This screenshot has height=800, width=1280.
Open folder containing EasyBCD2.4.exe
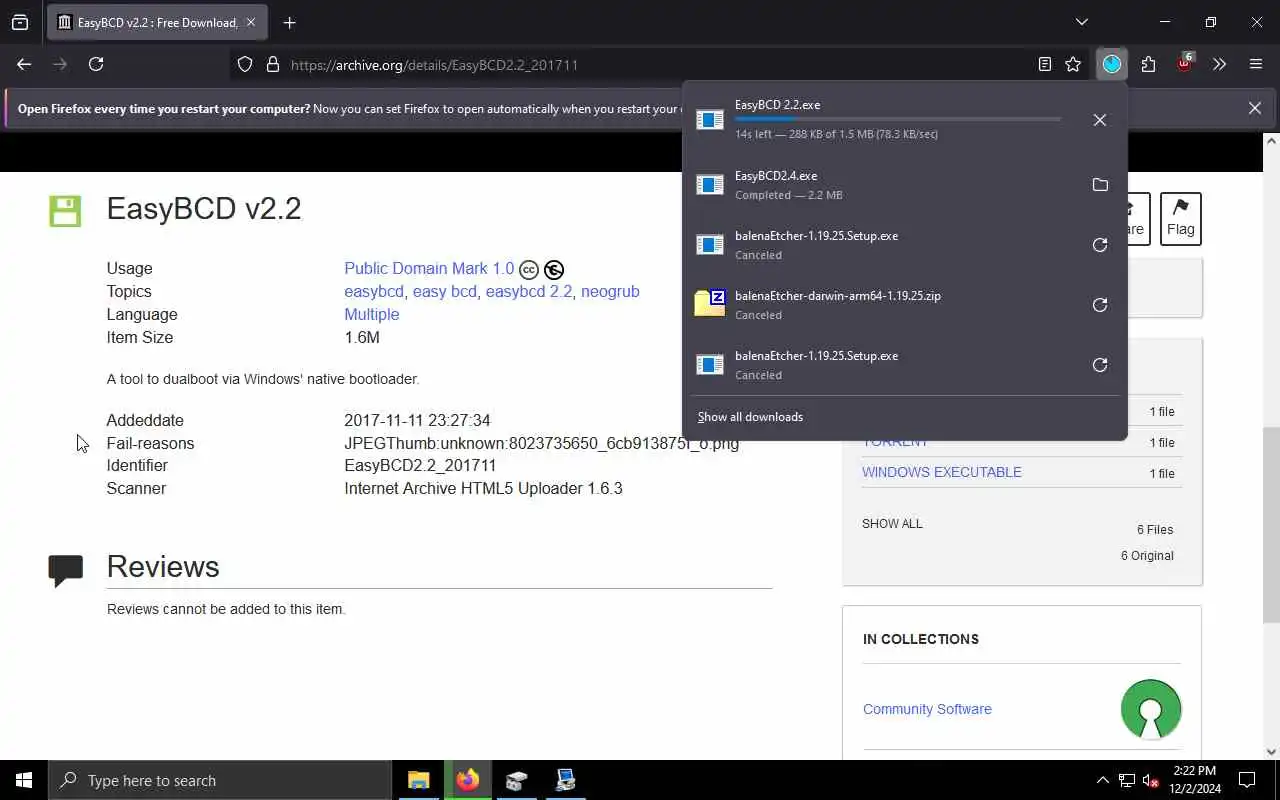1100,185
